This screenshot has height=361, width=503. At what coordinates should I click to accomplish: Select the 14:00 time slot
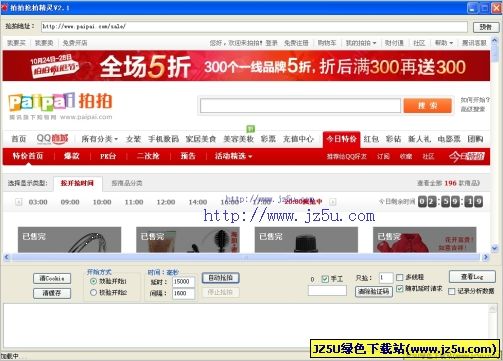[x=198, y=202]
